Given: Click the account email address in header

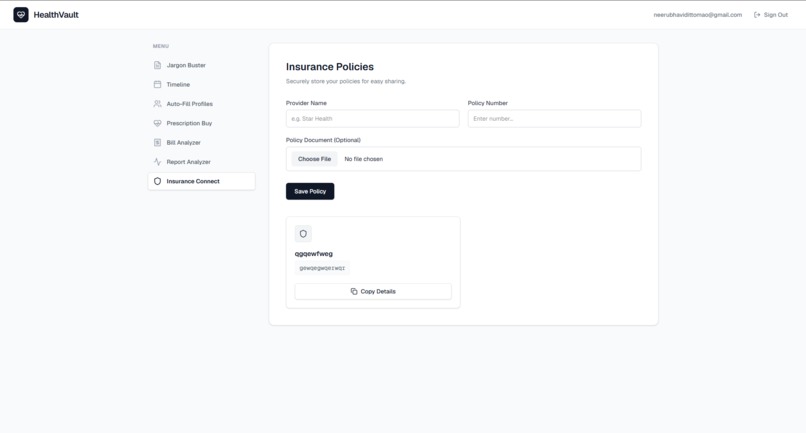Looking at the screenshot, I should click(698, 15).
